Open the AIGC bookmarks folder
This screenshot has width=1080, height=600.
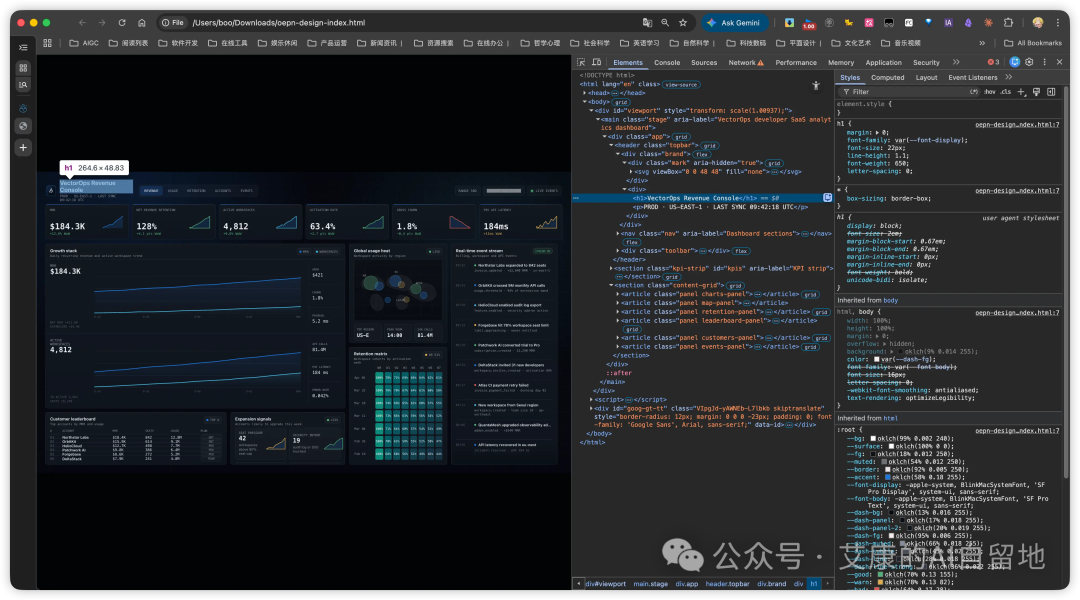84,43
